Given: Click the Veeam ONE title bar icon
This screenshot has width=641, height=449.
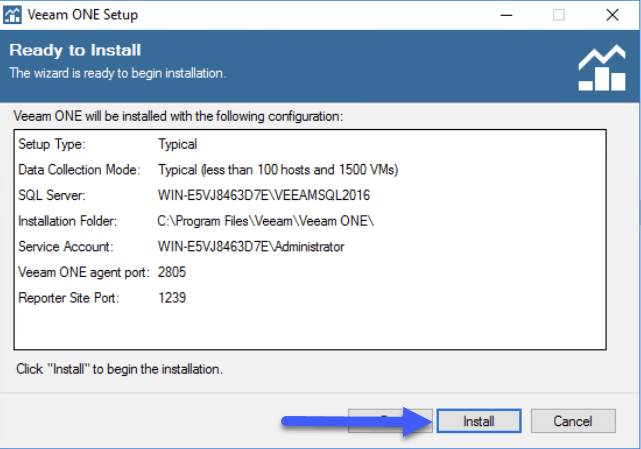Looking at the screenshot, I should (x=12, y=15).
